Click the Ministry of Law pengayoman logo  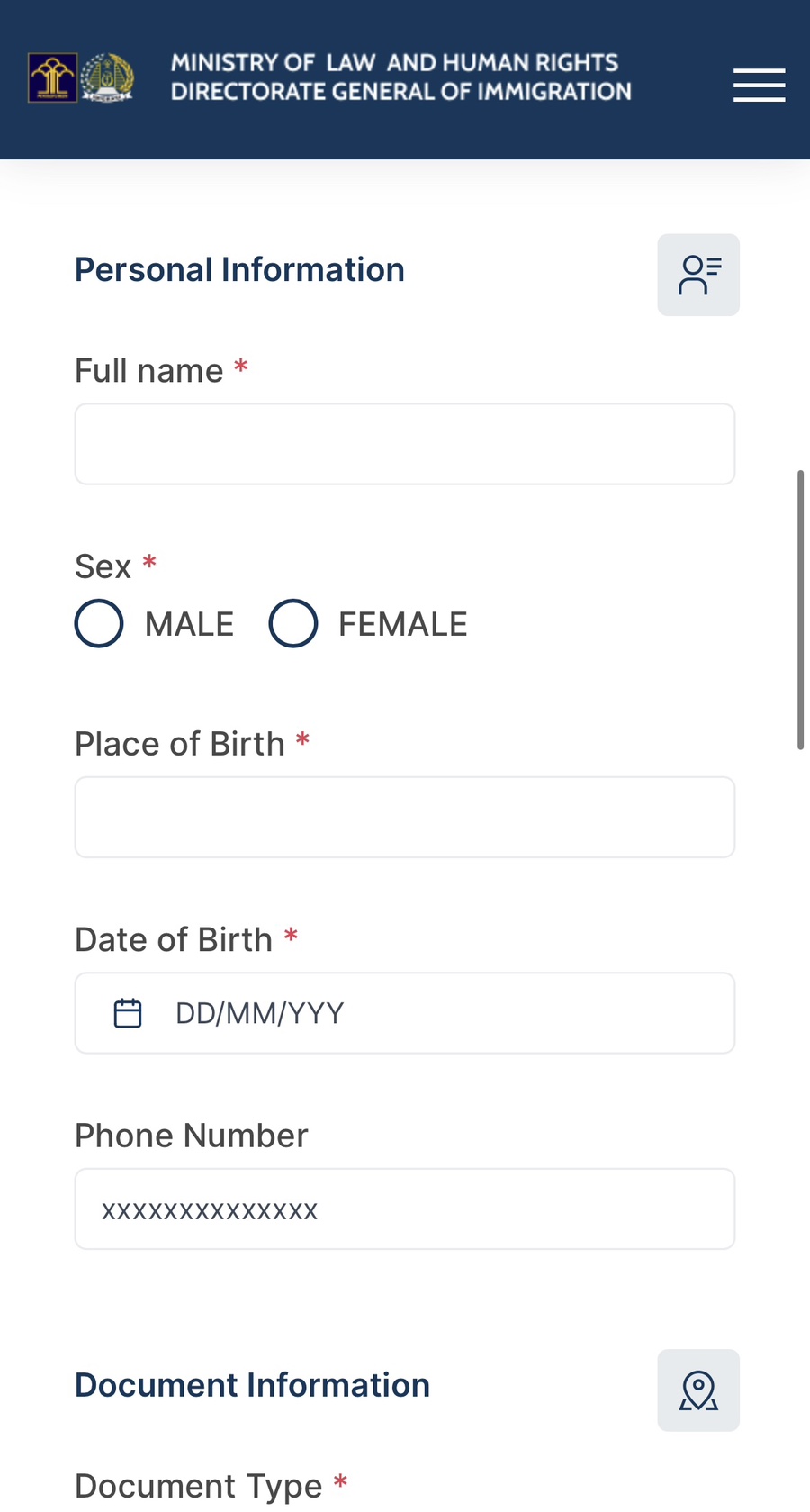(x=52, y=77)
